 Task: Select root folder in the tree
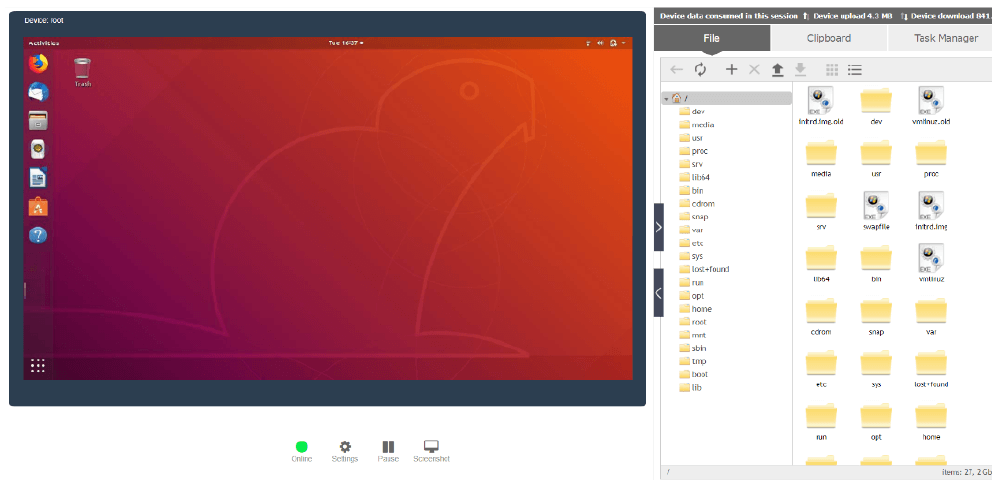(693, 322)
